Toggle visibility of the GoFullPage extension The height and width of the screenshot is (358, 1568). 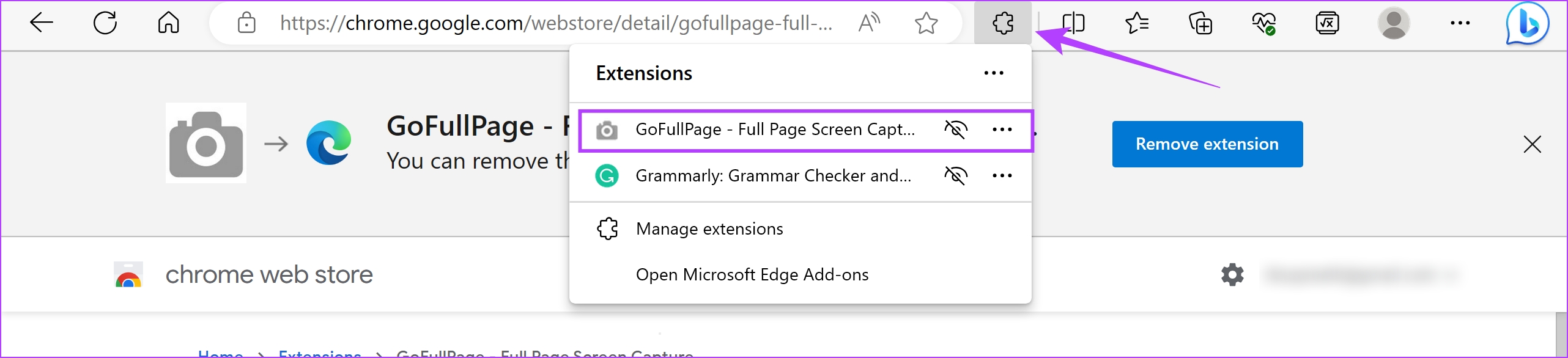click(956, 130)
